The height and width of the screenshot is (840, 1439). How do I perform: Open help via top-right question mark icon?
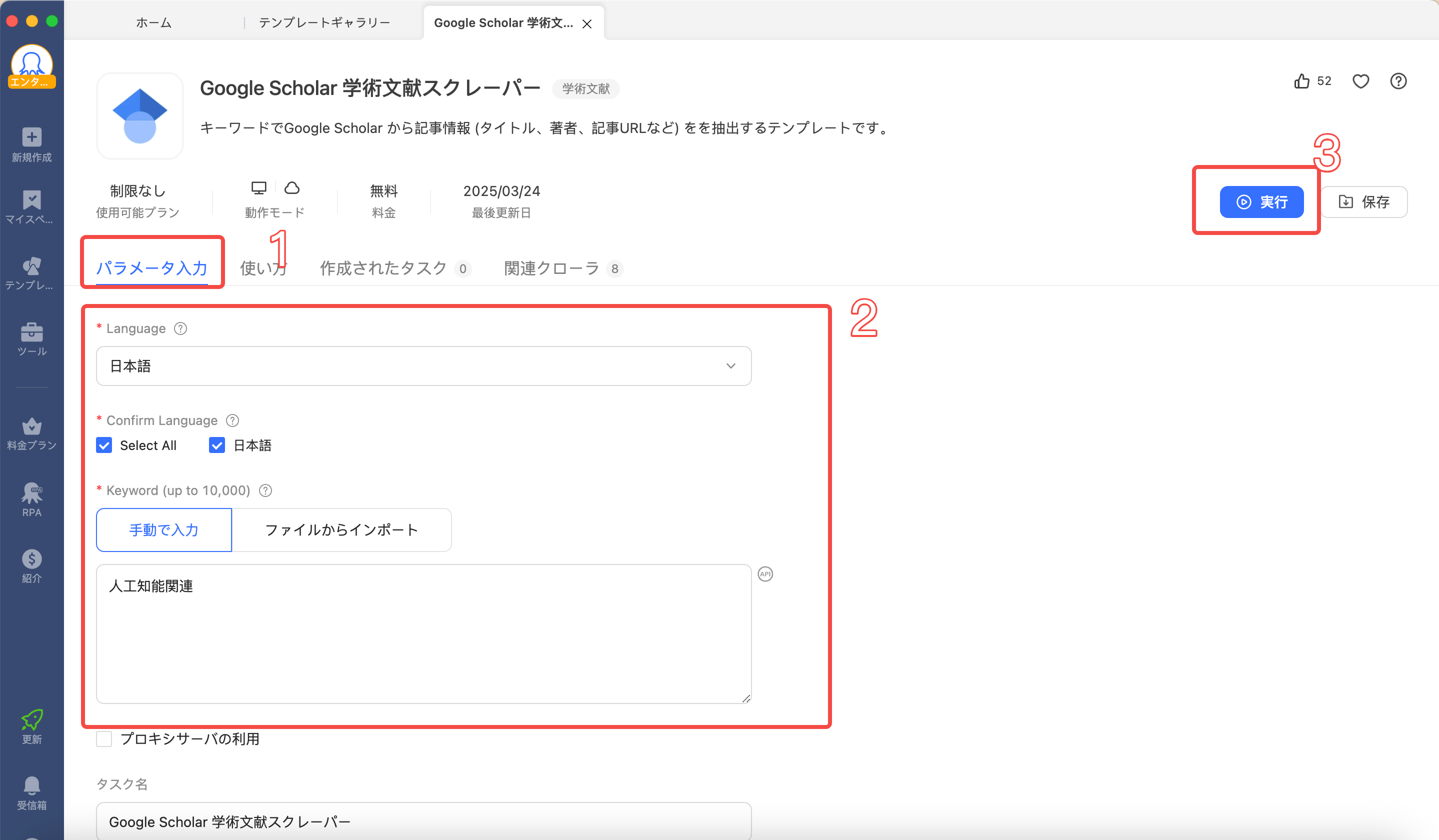click(1398, 81)
